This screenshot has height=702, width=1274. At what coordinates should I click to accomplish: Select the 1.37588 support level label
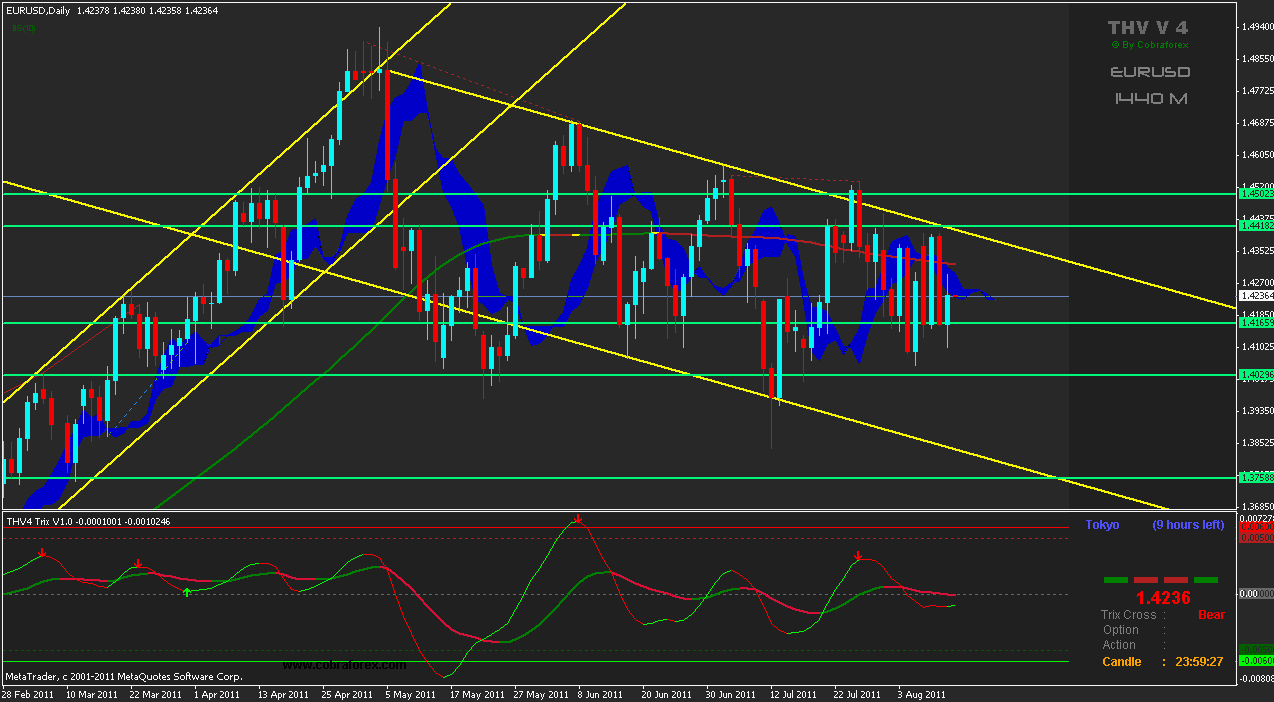pyautogui.click(x=1254, y=477)
